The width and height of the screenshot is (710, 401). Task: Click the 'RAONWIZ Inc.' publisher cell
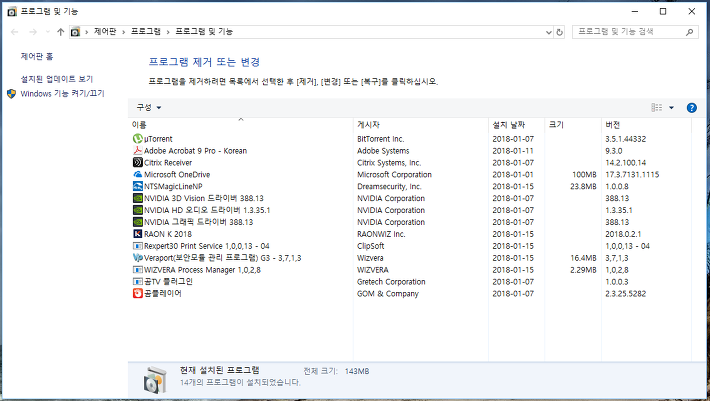(381, 234)
